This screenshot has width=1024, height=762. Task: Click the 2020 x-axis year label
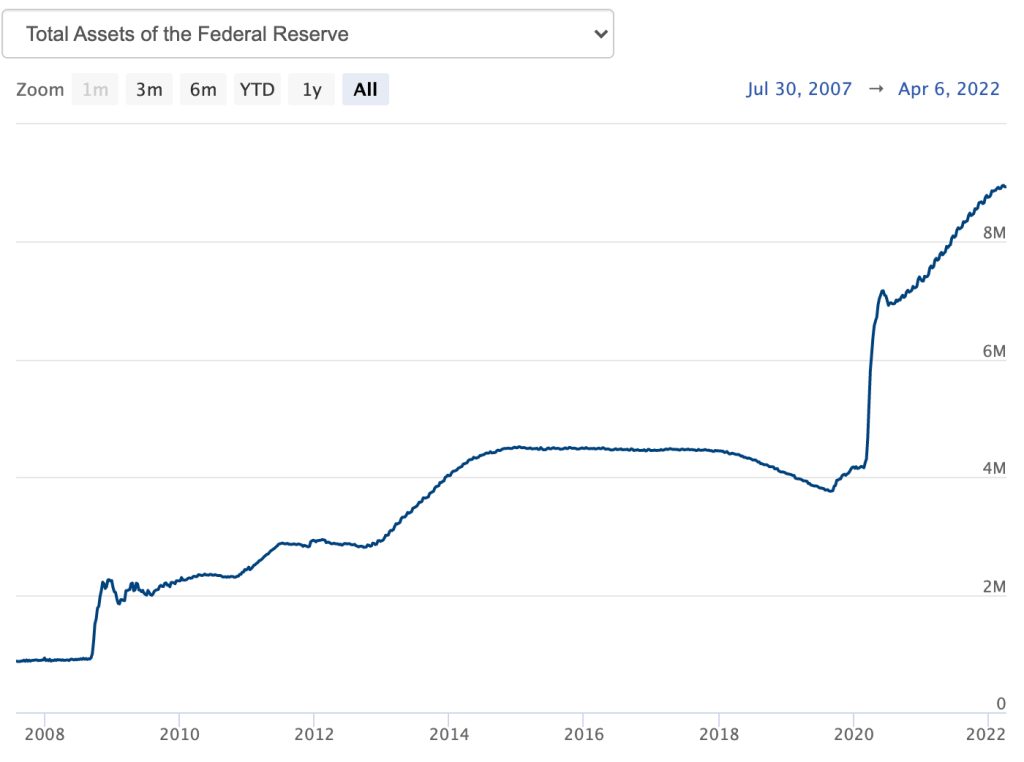tap(853, 732)
